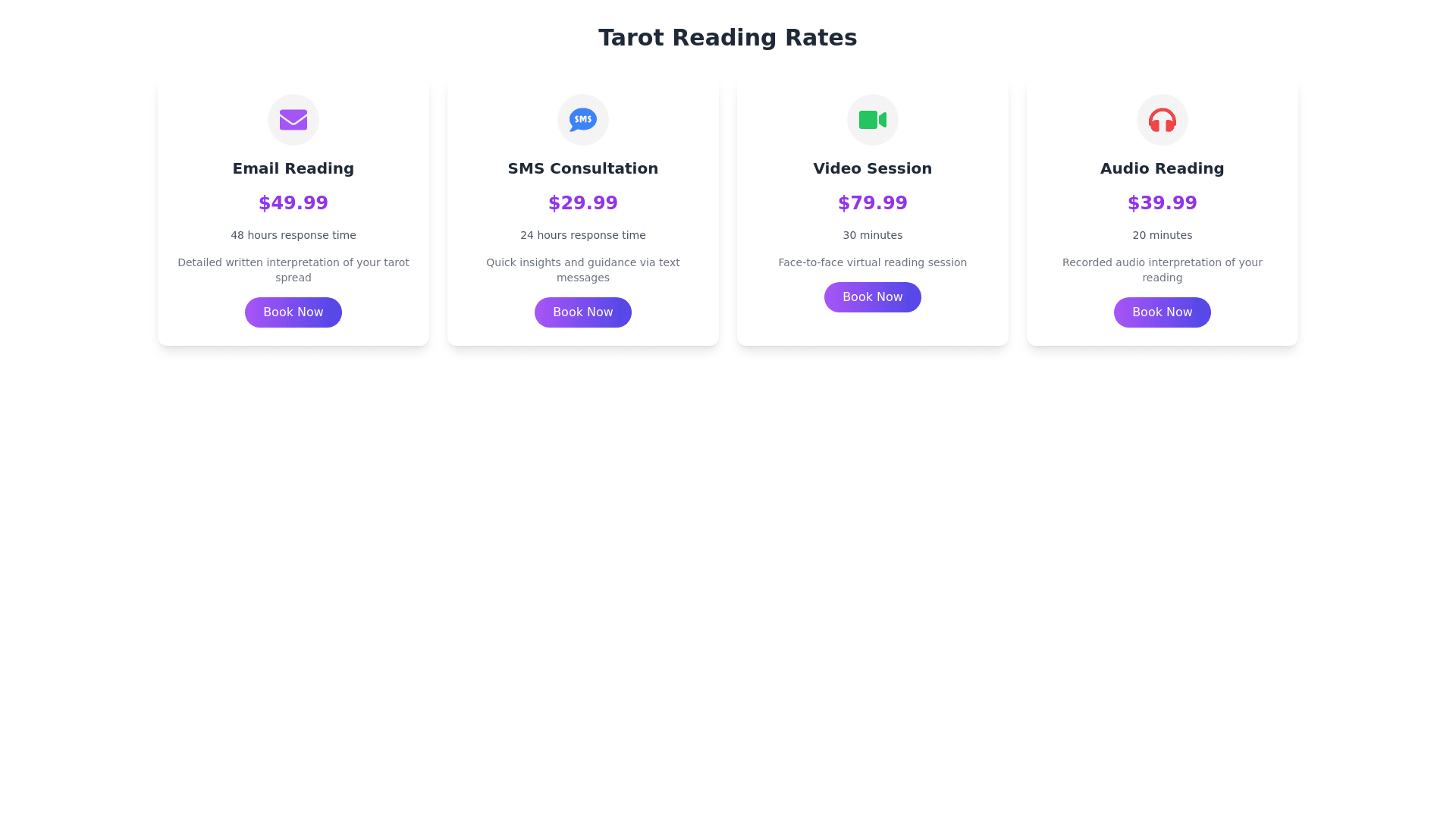The height and width of the screenshot is (819, 1456).
Task: Click the '48 hours response time' text
Action: (293, 235)
